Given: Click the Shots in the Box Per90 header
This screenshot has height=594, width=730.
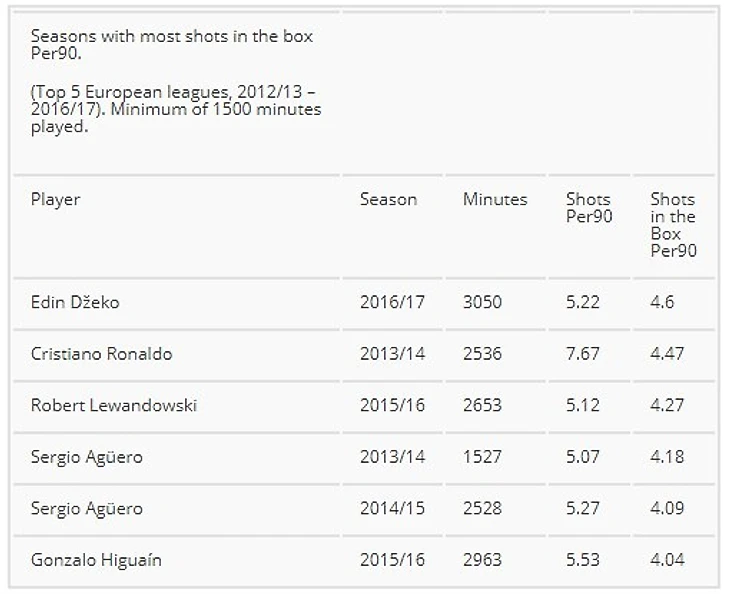Looking at the screenshot, I should [673, 225].
